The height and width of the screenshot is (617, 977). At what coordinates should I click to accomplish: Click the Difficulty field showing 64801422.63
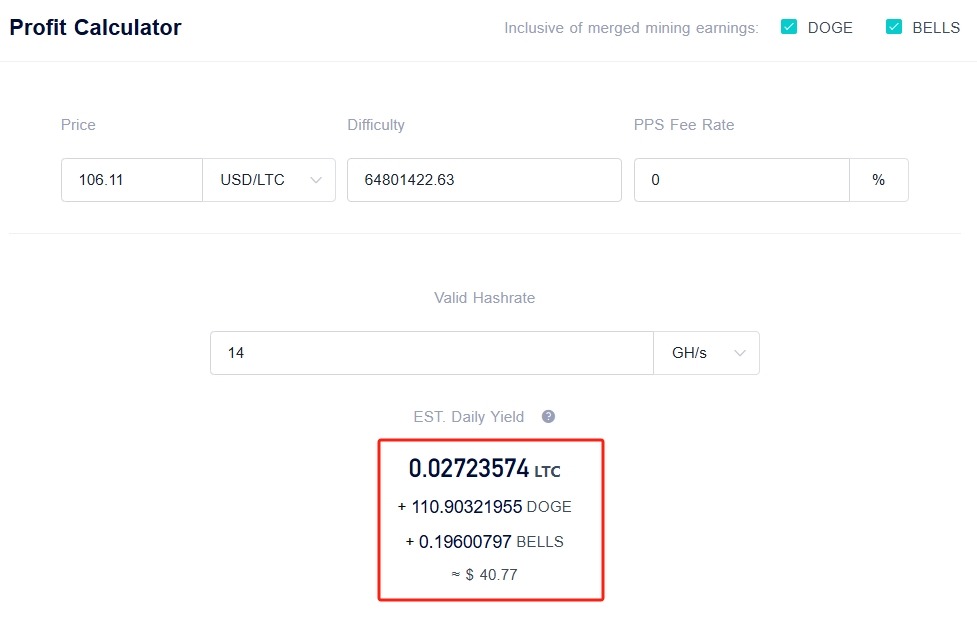tap(484, 180)
